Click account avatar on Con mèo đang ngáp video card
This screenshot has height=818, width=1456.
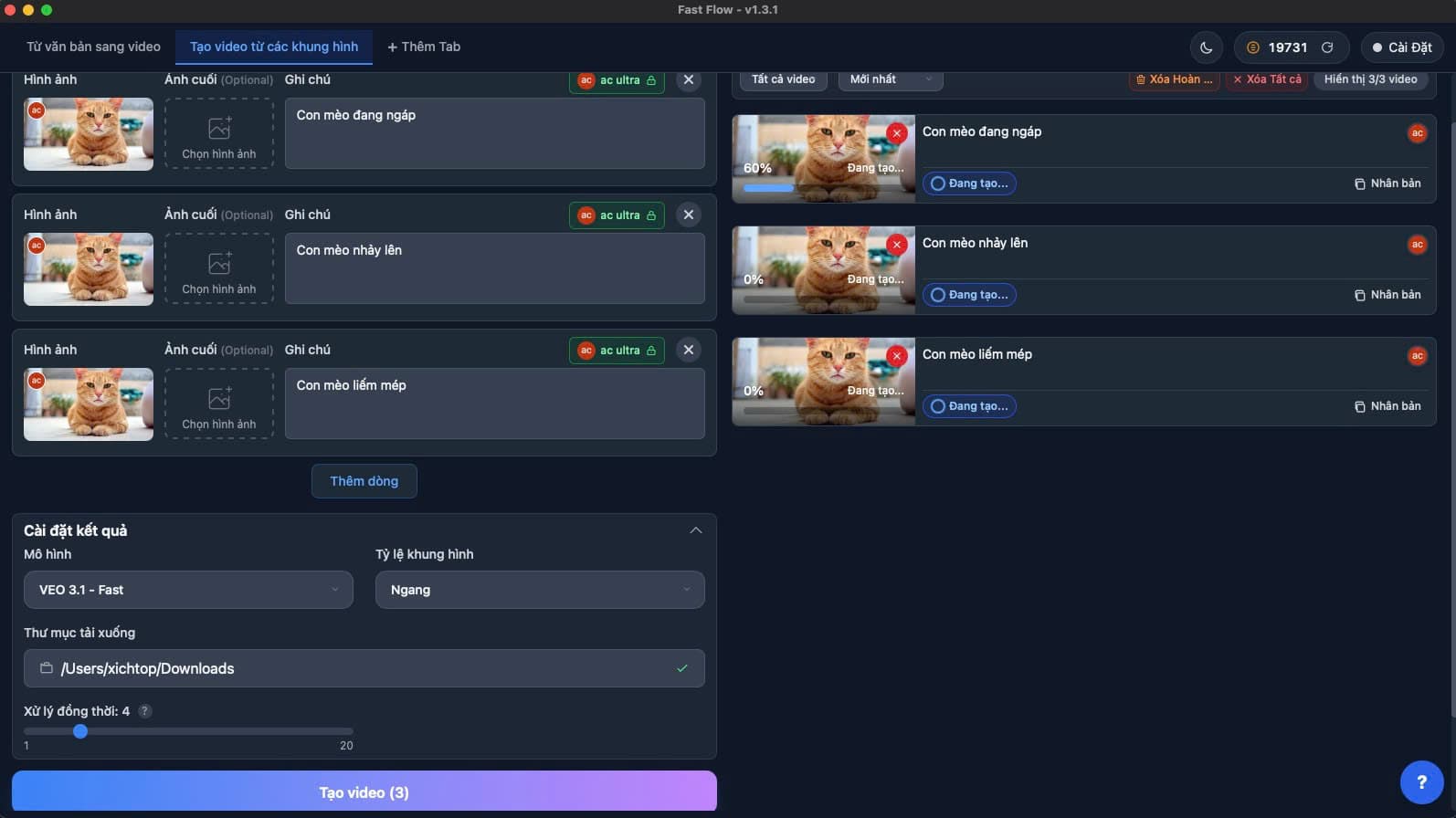1418,133
